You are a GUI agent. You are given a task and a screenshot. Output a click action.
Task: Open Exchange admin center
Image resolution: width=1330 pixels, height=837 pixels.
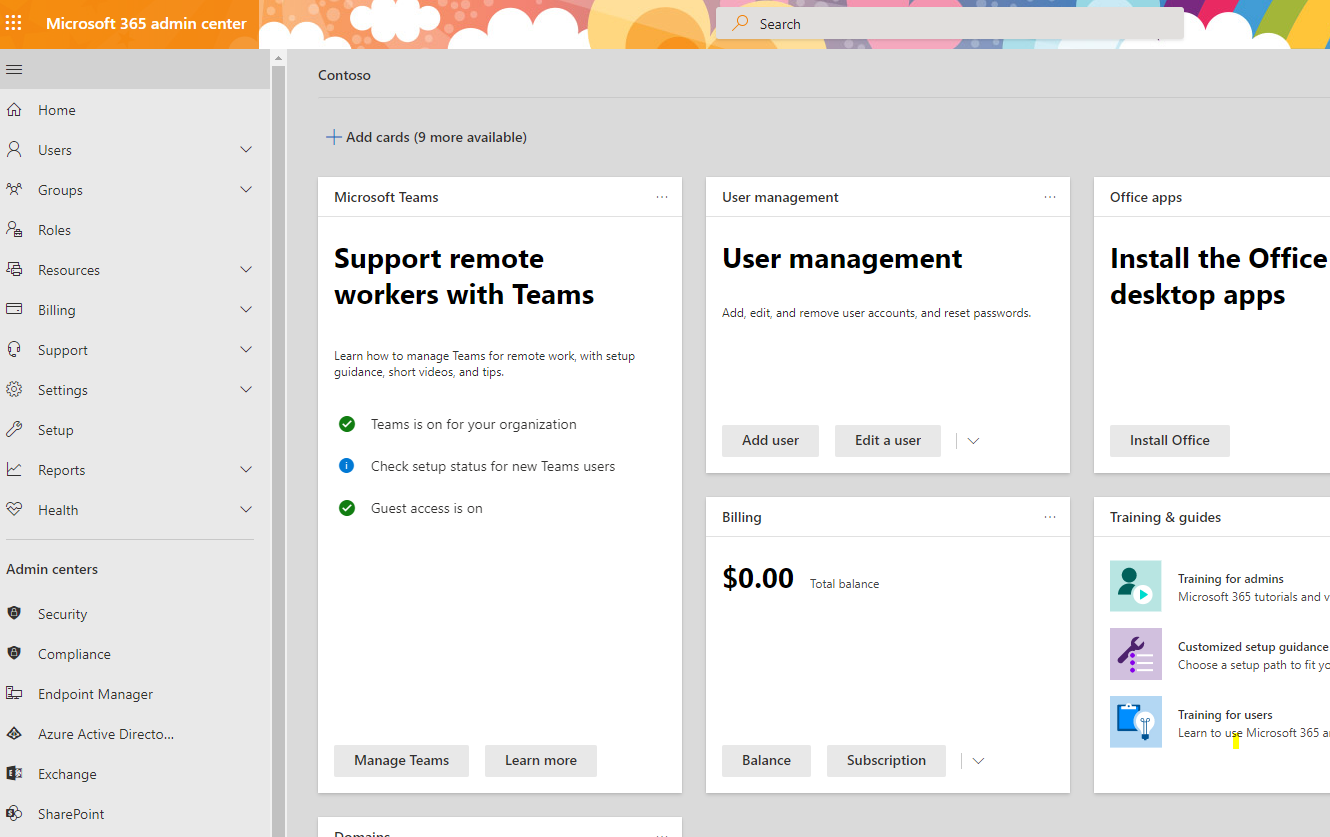pos(67,774)
